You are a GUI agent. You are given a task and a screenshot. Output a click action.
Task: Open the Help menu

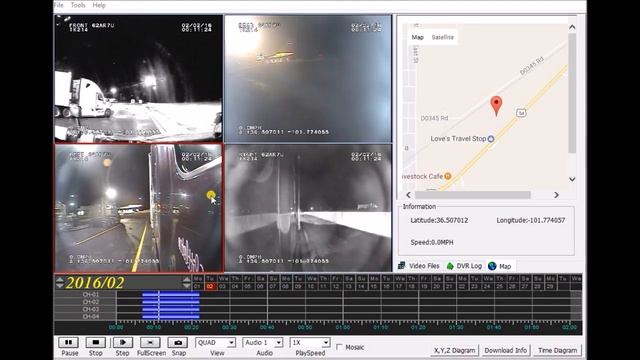[99, 5]
